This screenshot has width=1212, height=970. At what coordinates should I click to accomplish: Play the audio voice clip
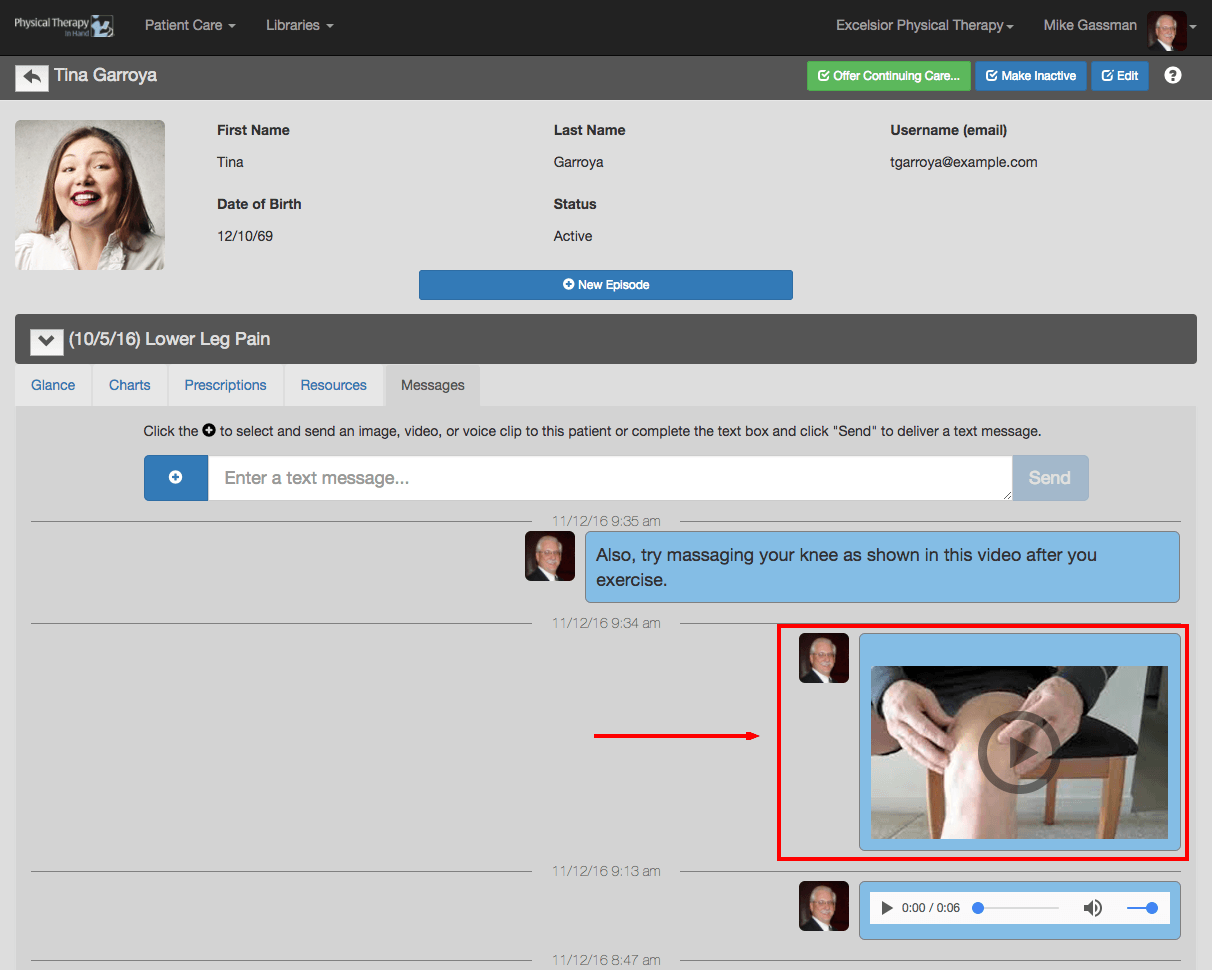pyautogui.click(x=887, y=908)
